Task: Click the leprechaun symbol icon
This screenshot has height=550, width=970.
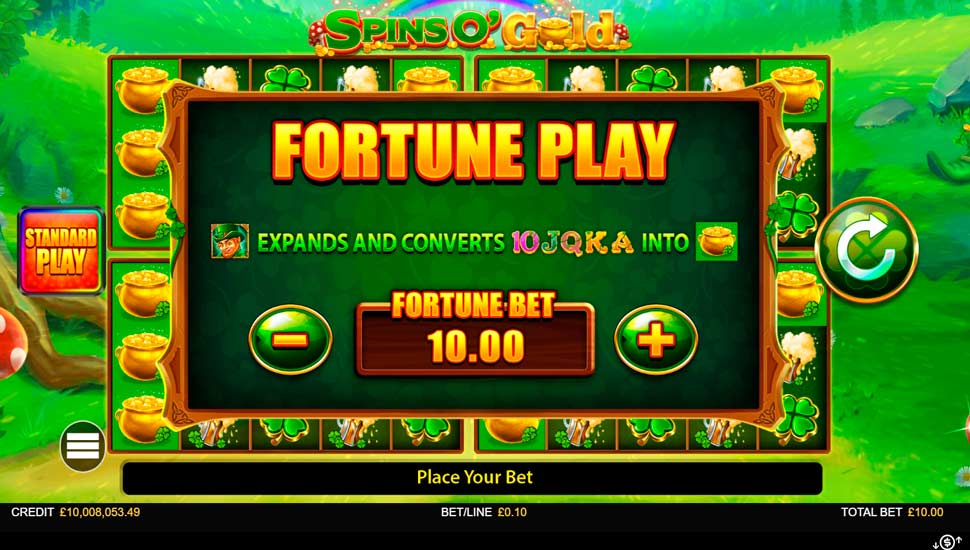Action: (x=230, y=241)
